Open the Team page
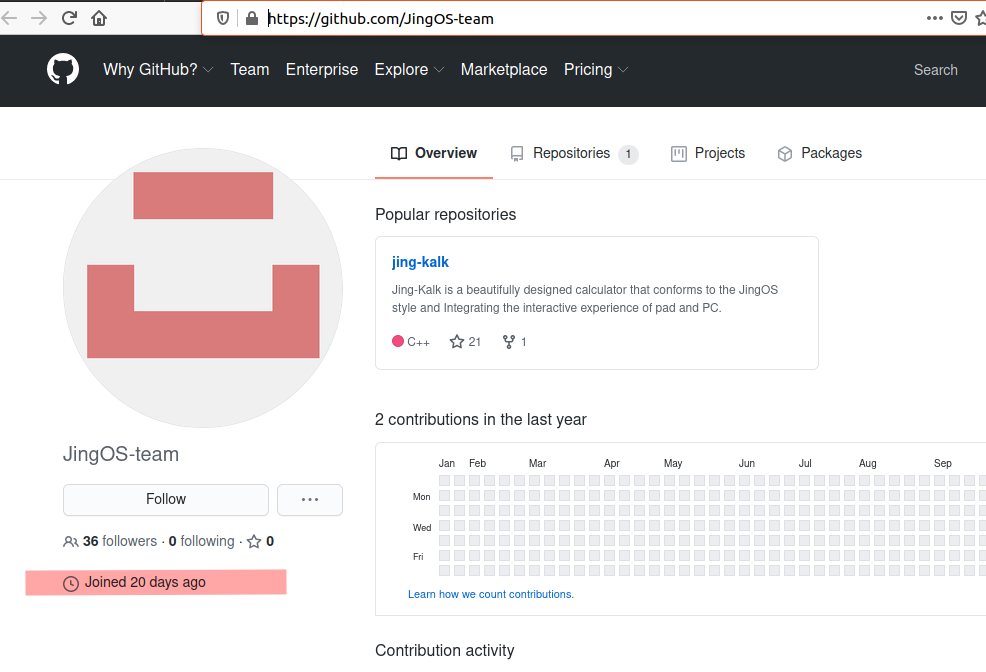The height and width of the screenshot is (672, 986). click(x=250, y=69)
